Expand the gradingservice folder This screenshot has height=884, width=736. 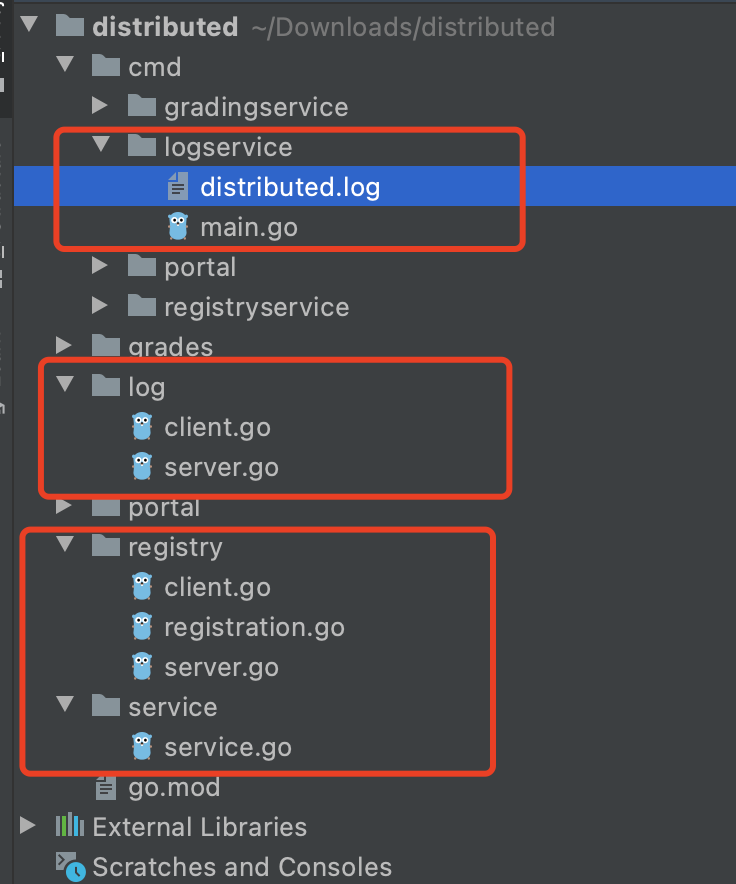[x=98, y=106]
